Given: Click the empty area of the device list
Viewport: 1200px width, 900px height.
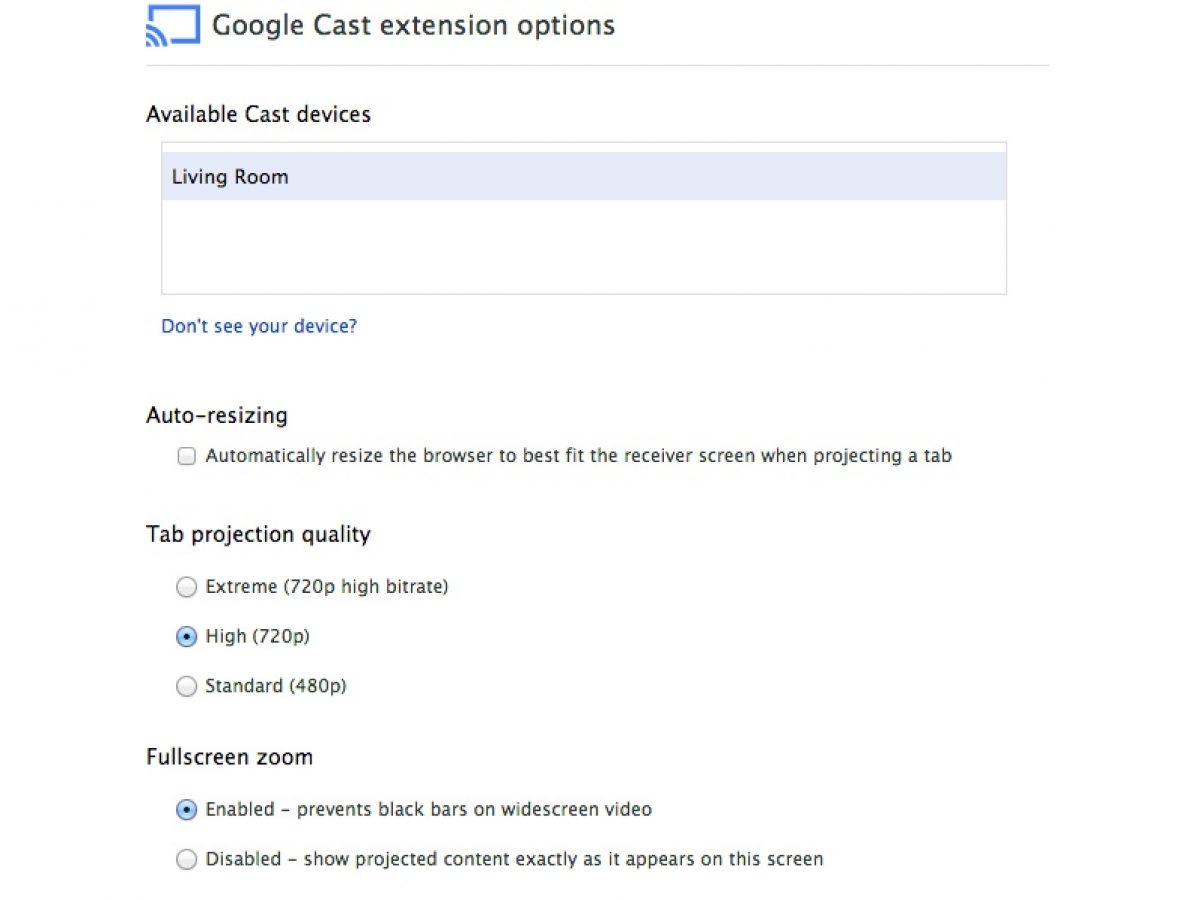Looking at the screenshot, I should pyautogui.click(x=583, y=247).
